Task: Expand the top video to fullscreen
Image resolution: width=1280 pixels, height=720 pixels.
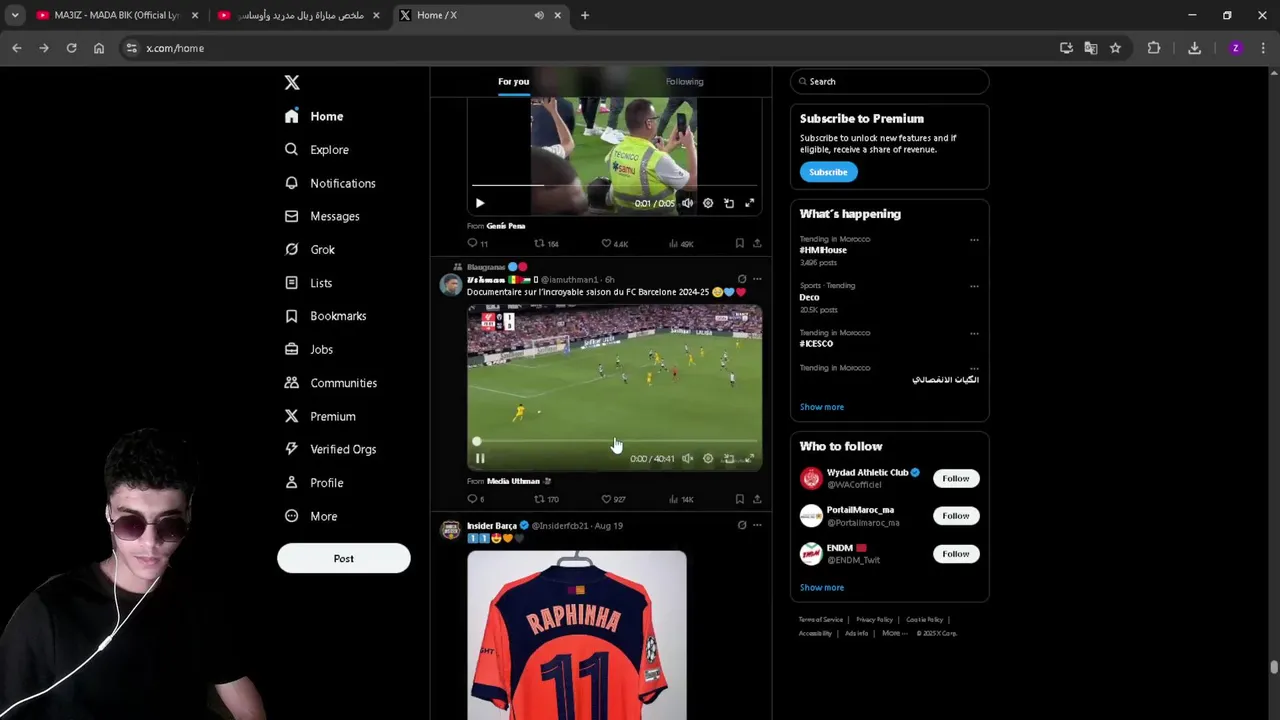Action: pyautogui.click(x=749, y=203)
